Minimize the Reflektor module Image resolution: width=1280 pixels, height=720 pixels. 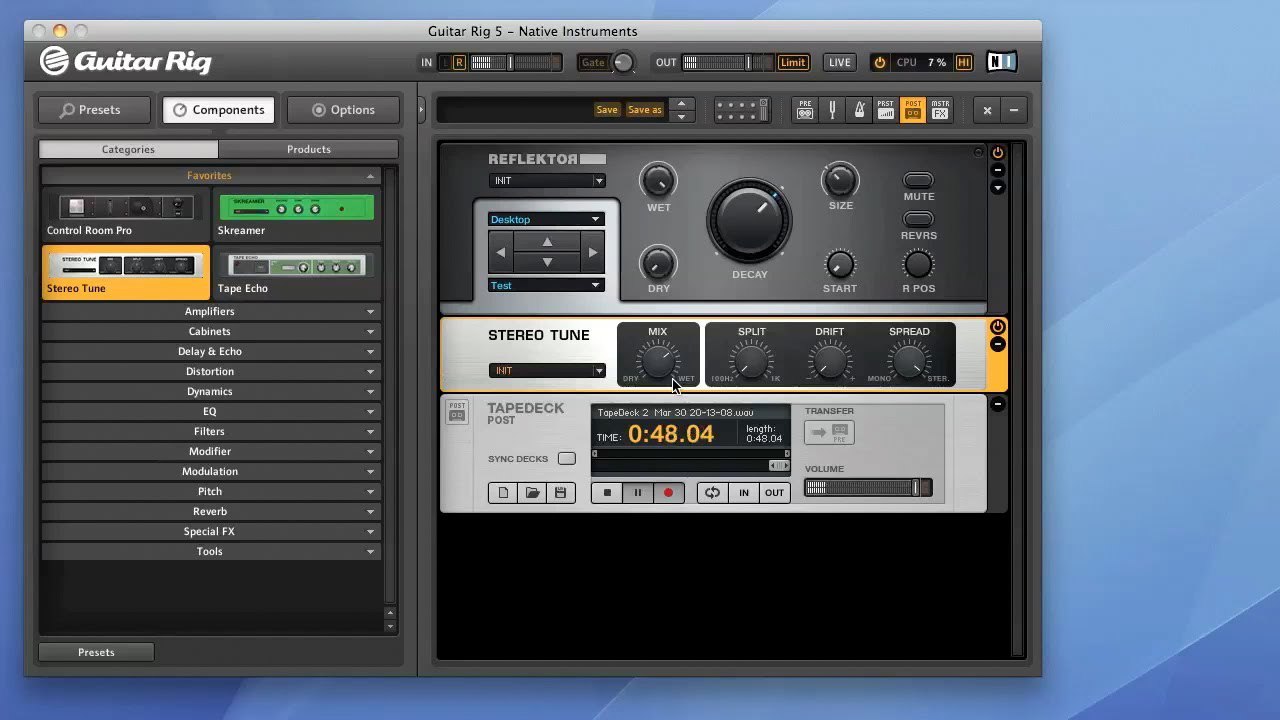coord(997,170)
